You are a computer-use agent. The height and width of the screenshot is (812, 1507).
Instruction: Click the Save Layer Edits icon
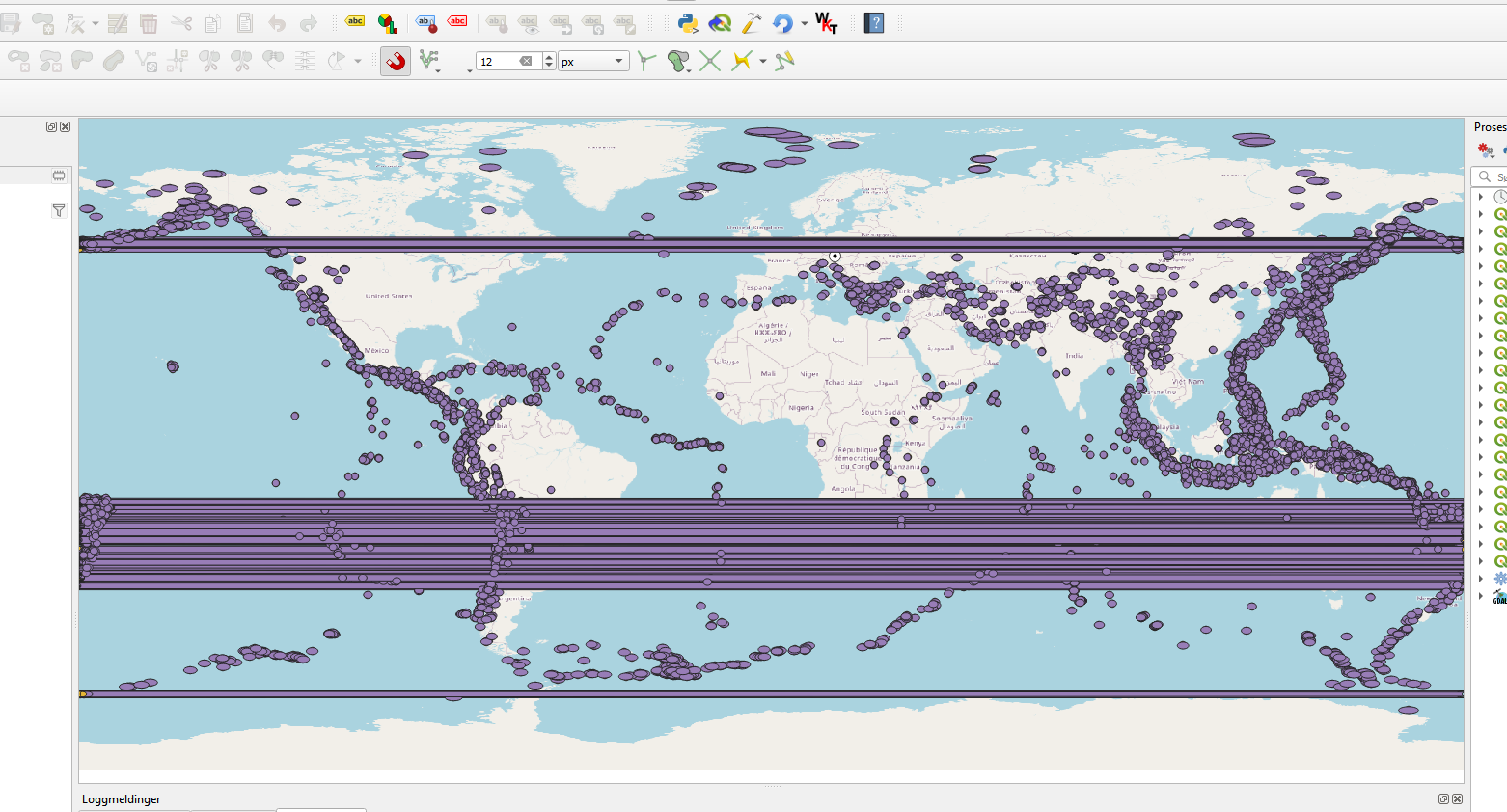[11, 23]
